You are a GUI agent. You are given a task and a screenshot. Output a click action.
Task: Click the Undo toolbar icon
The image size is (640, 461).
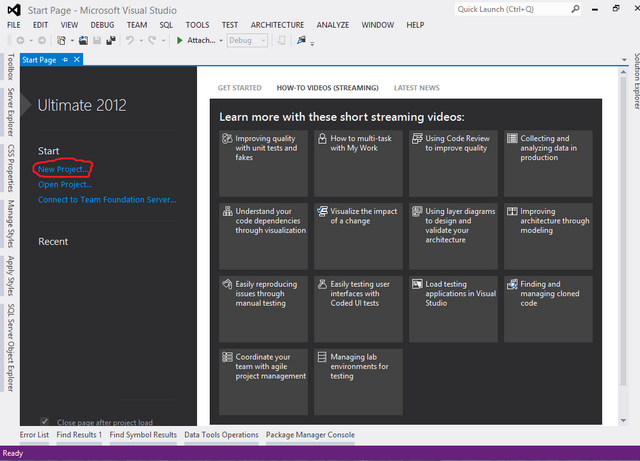pyautogui.click(x=130, y=40)
